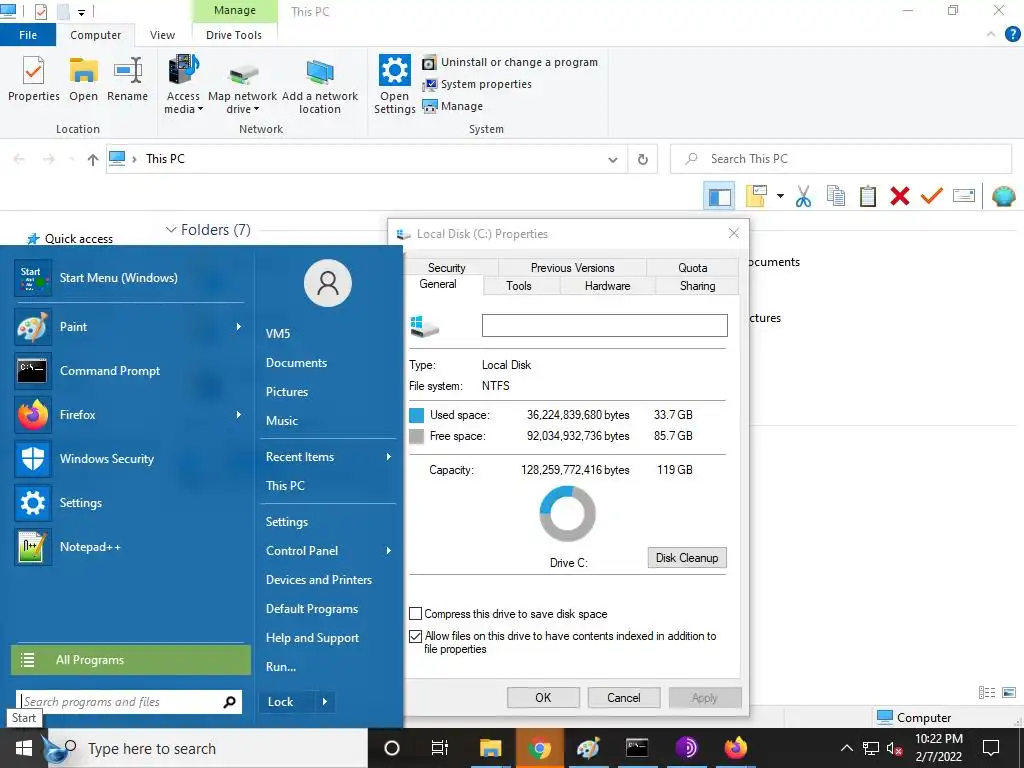The height and width of the screenshot is (768, 1024).
Task: Click the red X Delete toolbar icon
Action: [899, 196]
